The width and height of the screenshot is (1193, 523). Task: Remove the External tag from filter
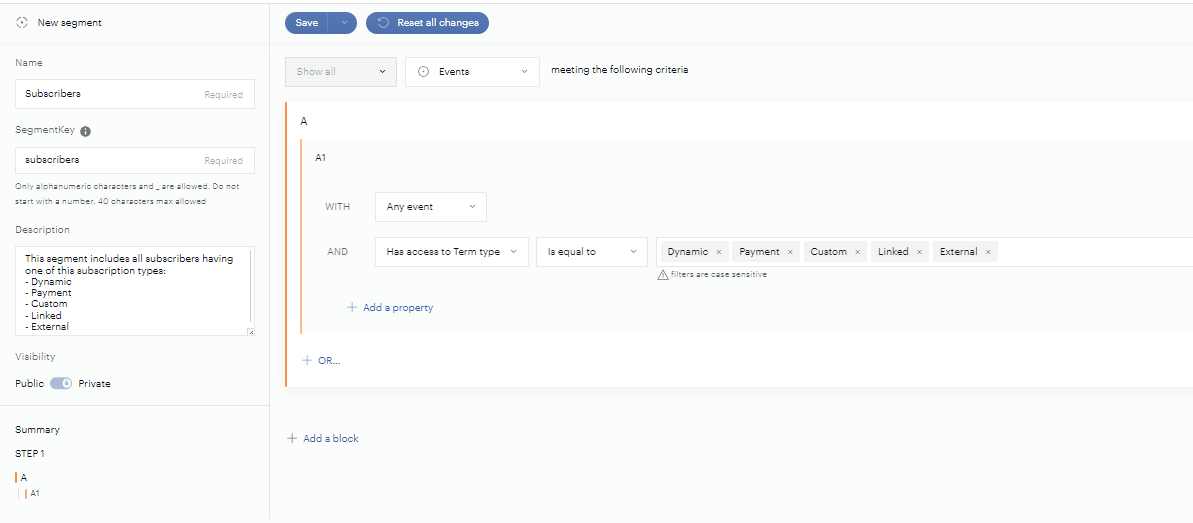[988, 252]
